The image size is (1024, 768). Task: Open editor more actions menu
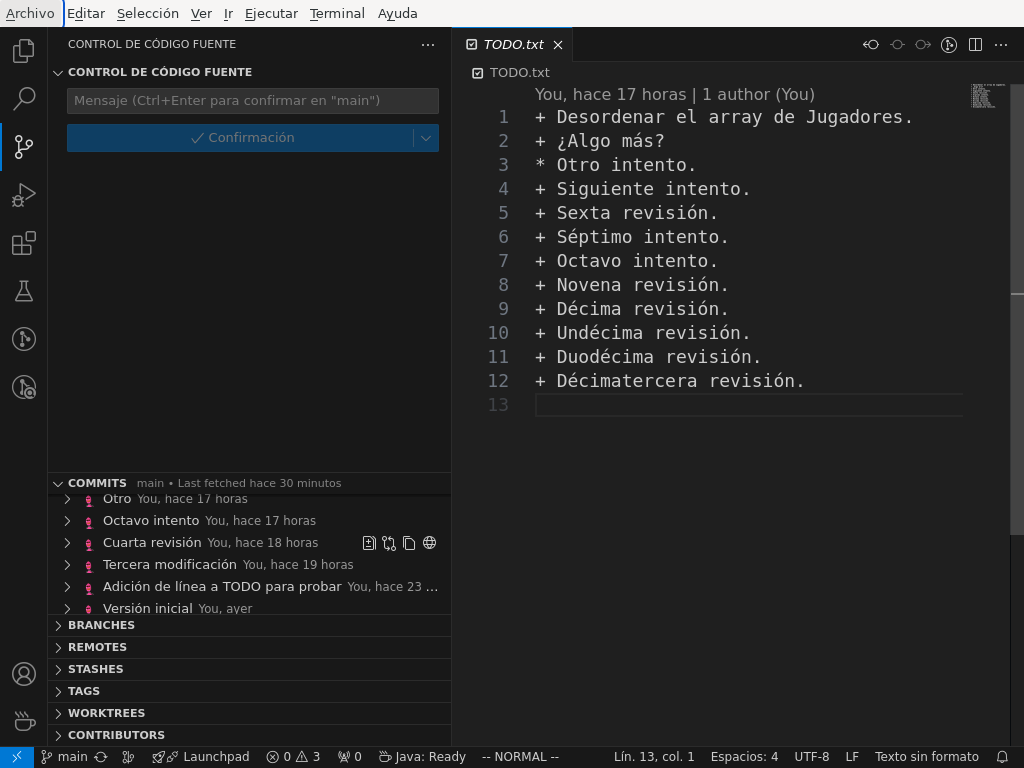(1000, 44)
